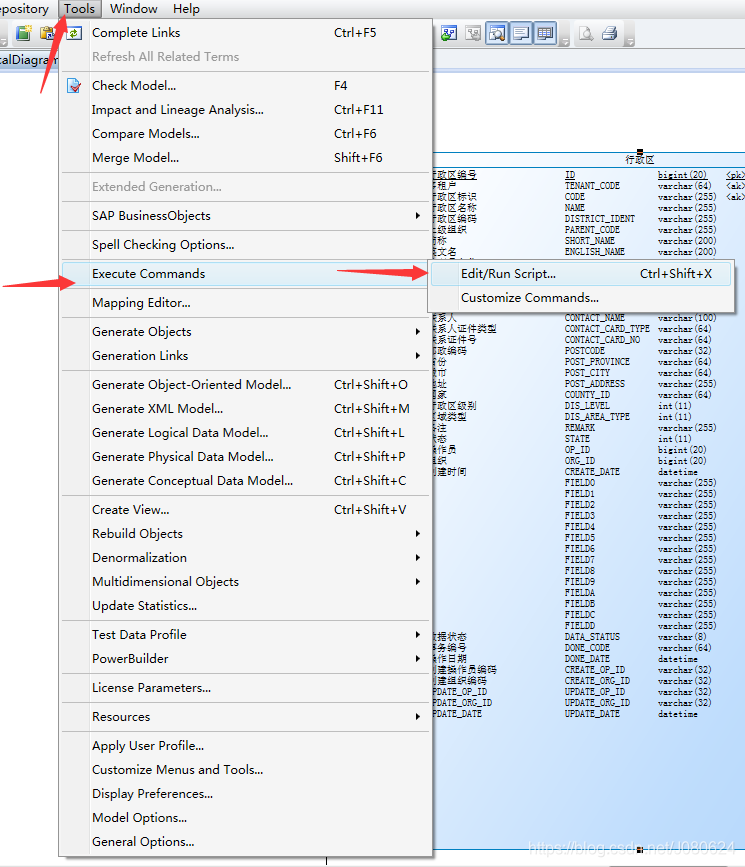Choose Generate XML Model
Viewport: 745px width, 867px height.
[246, 409]
